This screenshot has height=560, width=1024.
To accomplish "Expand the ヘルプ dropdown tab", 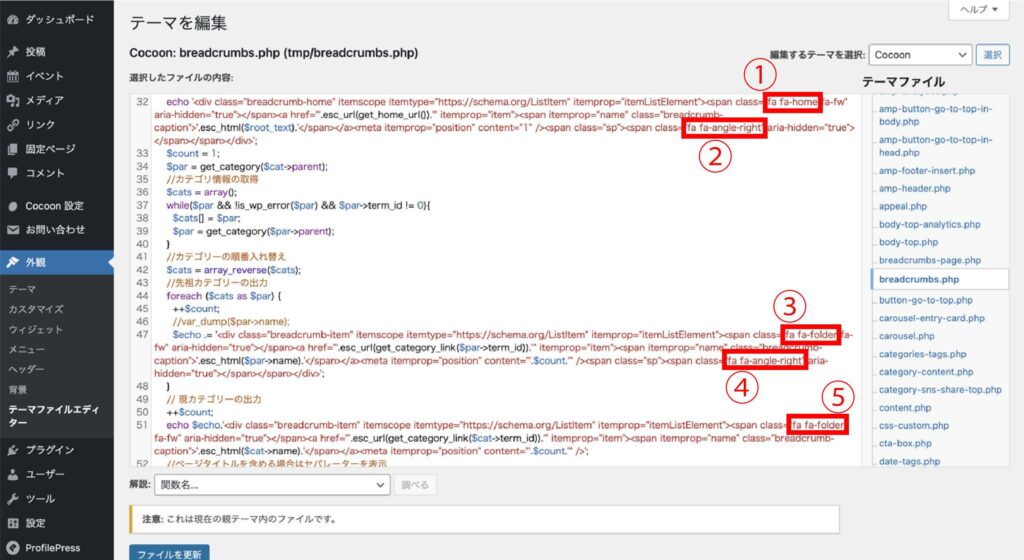I will click(x=979, y=9).
